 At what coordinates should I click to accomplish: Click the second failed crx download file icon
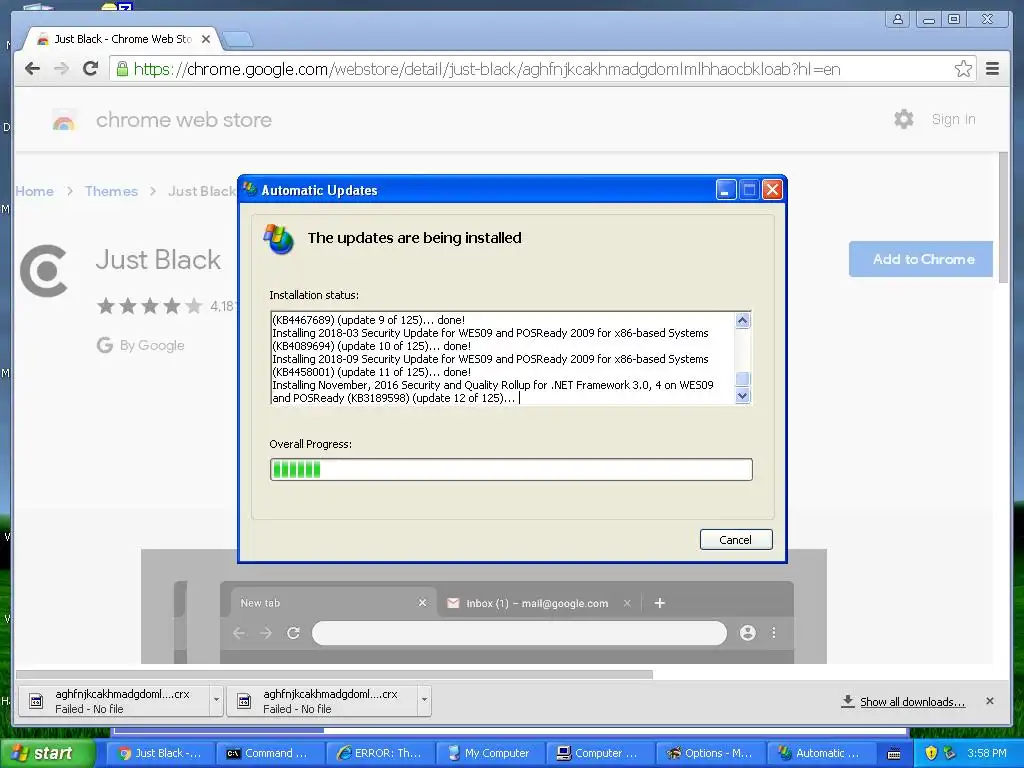click(244, 701)
